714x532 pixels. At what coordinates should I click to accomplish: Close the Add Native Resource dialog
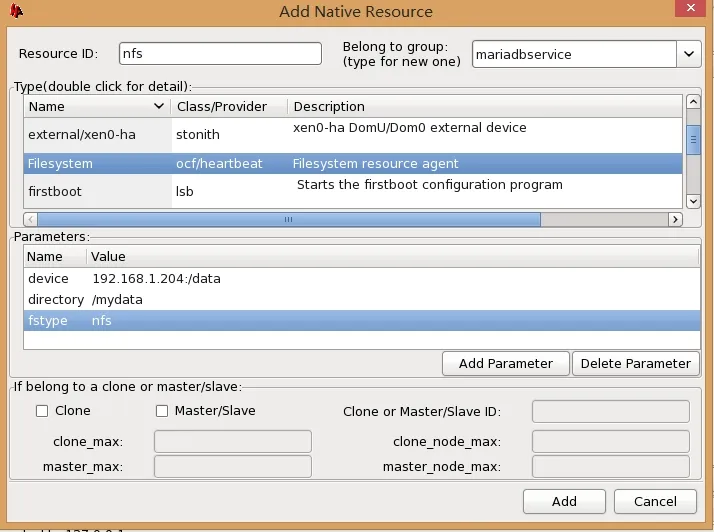pos(690,8)
